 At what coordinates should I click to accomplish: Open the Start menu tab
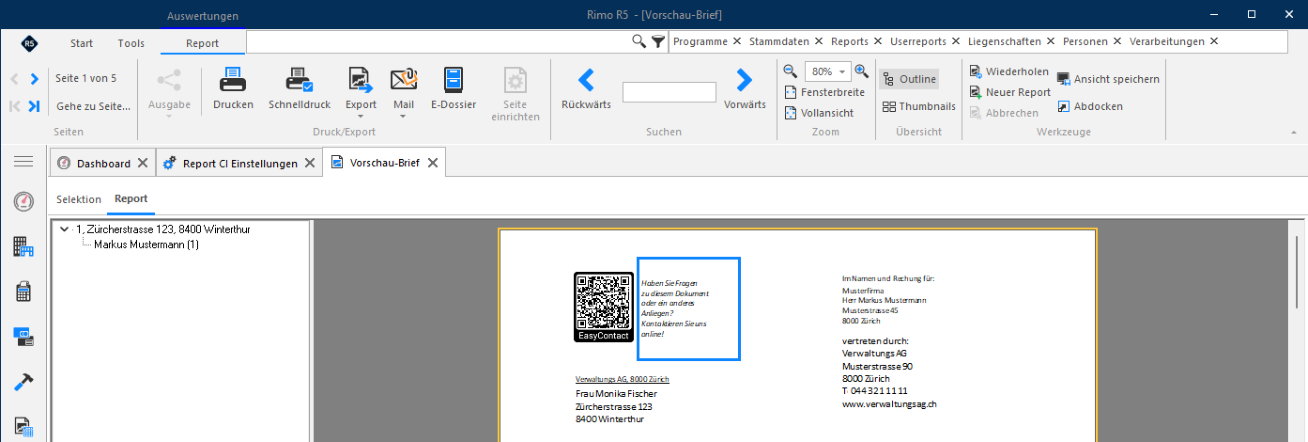pyautogui.click(x=82, y=43)
